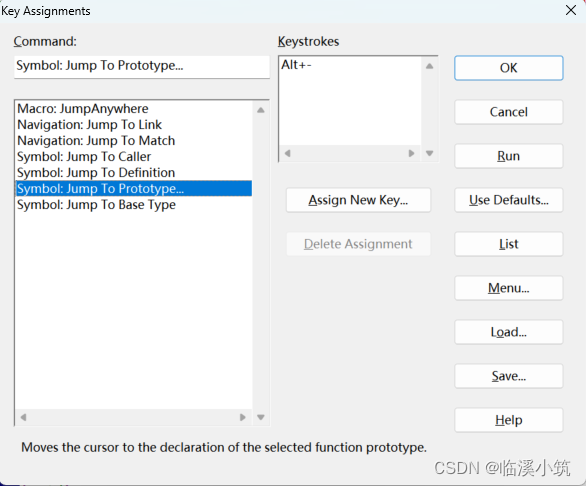586x486 pixels.
Task: Click Keystrokes list scroll up arrow
Action: pyautogui.click(x=430, y=66)
